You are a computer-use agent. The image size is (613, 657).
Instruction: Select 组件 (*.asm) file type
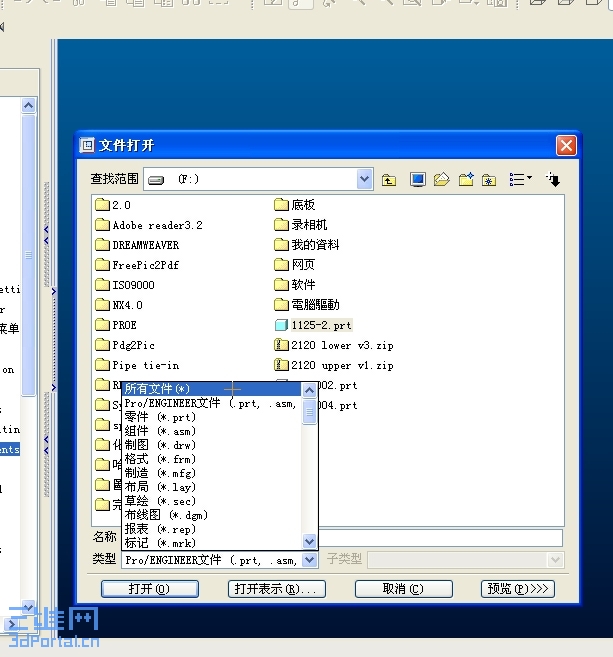(x=212, y=431)
